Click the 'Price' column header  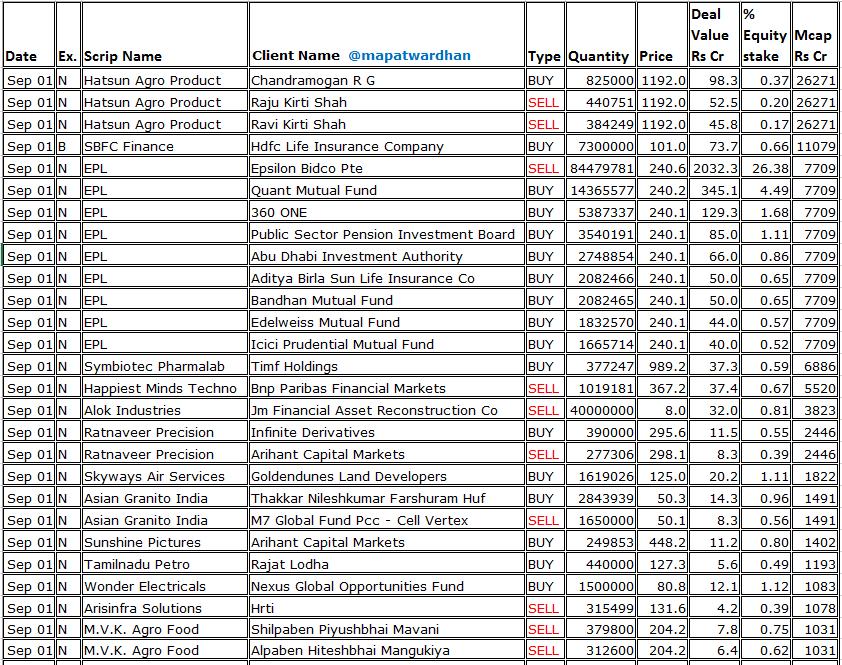(662, 34)
